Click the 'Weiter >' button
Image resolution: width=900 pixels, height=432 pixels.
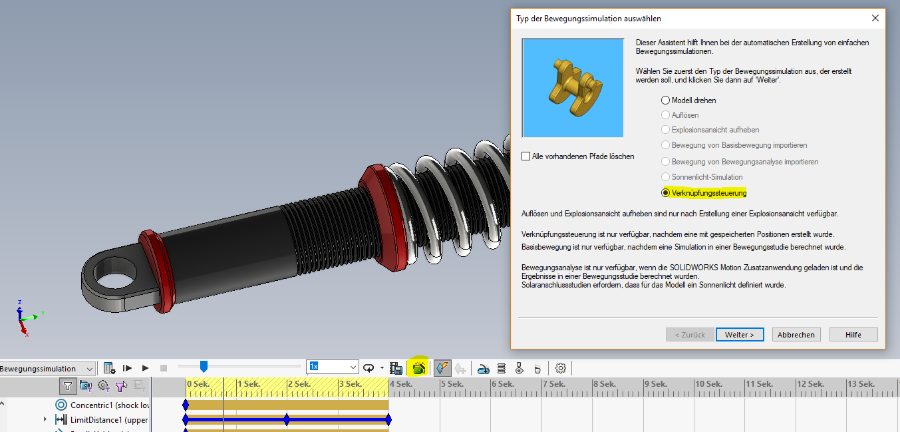pyautogui.click(x=739, y=334)
